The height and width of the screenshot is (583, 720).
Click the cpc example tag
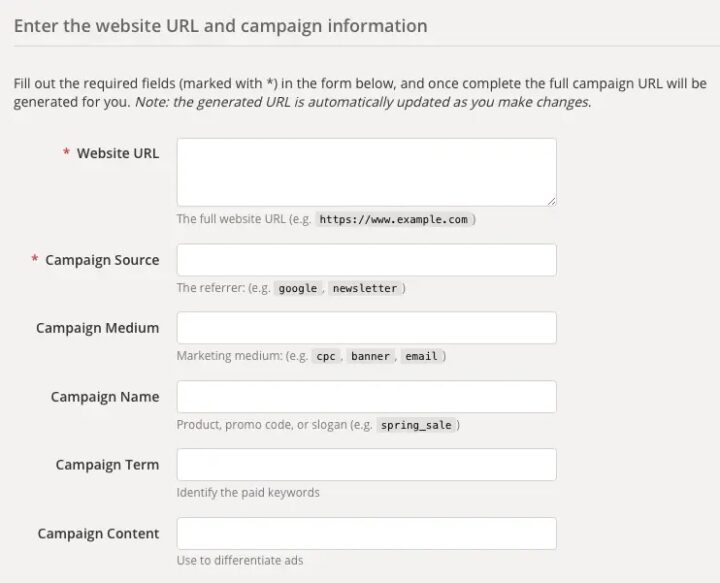pos(325,356)
